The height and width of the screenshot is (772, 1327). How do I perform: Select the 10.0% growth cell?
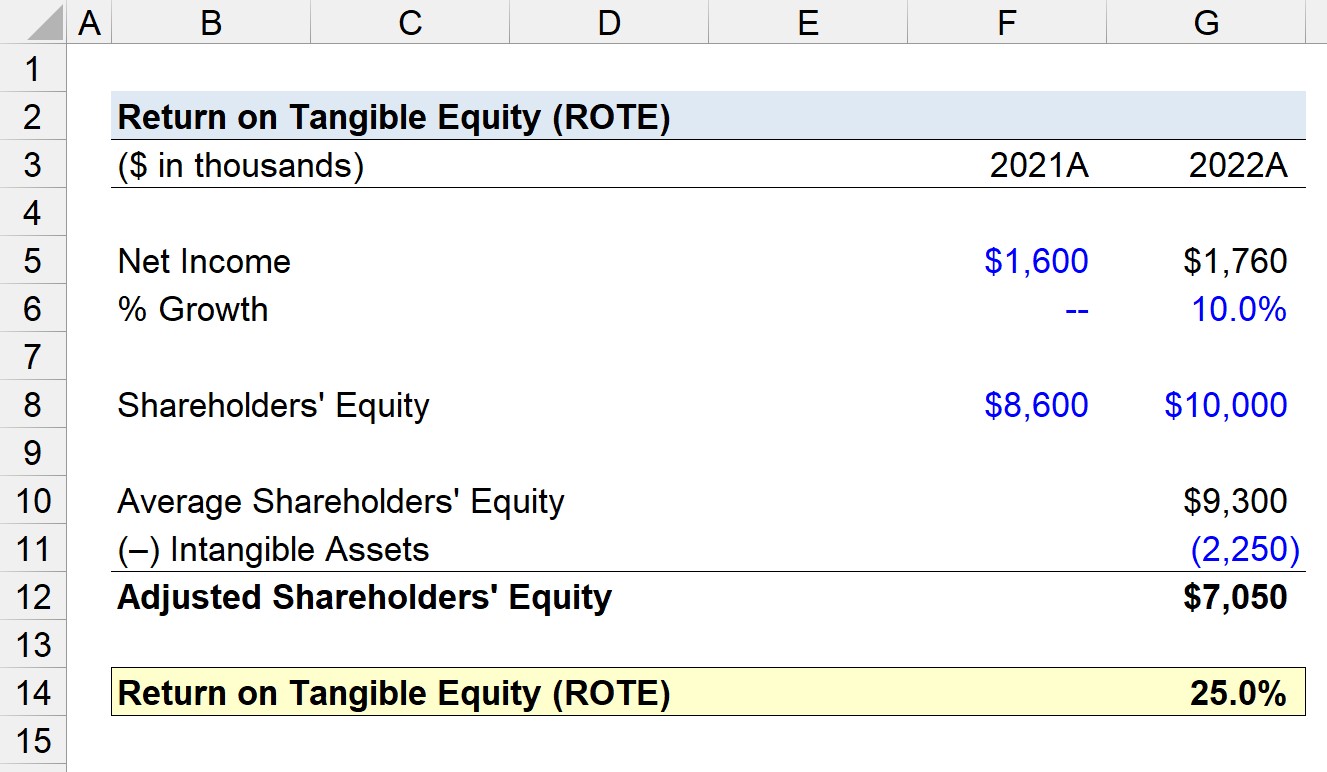(x=1206, y=309)
